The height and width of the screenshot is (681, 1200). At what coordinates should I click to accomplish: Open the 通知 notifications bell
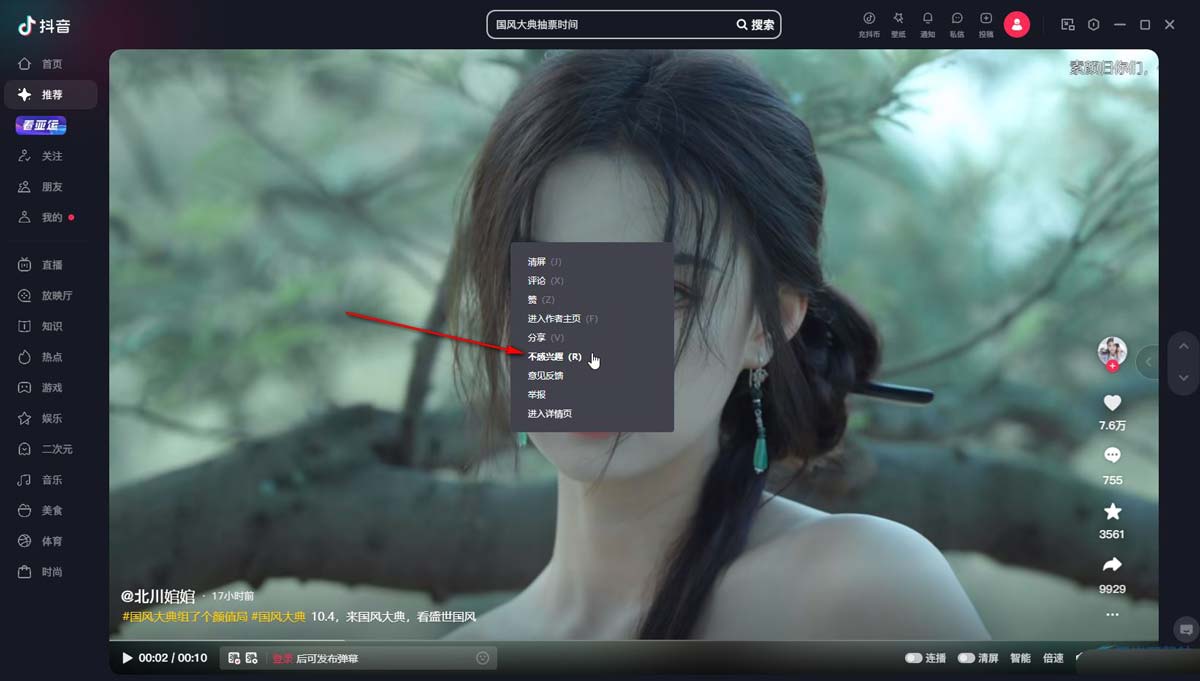pos(927,20)
